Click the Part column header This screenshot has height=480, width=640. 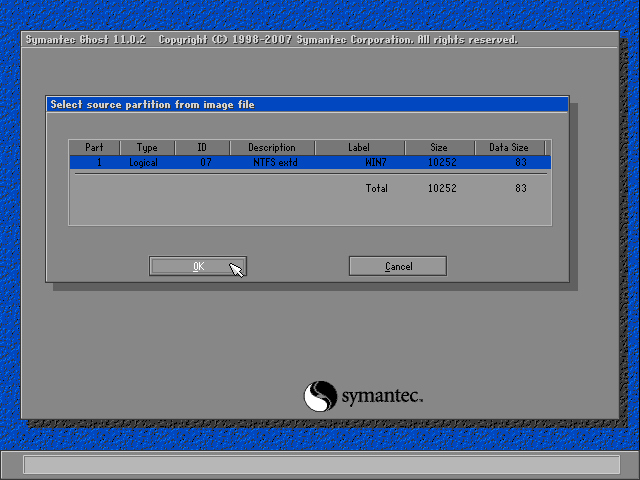point(94,147)
